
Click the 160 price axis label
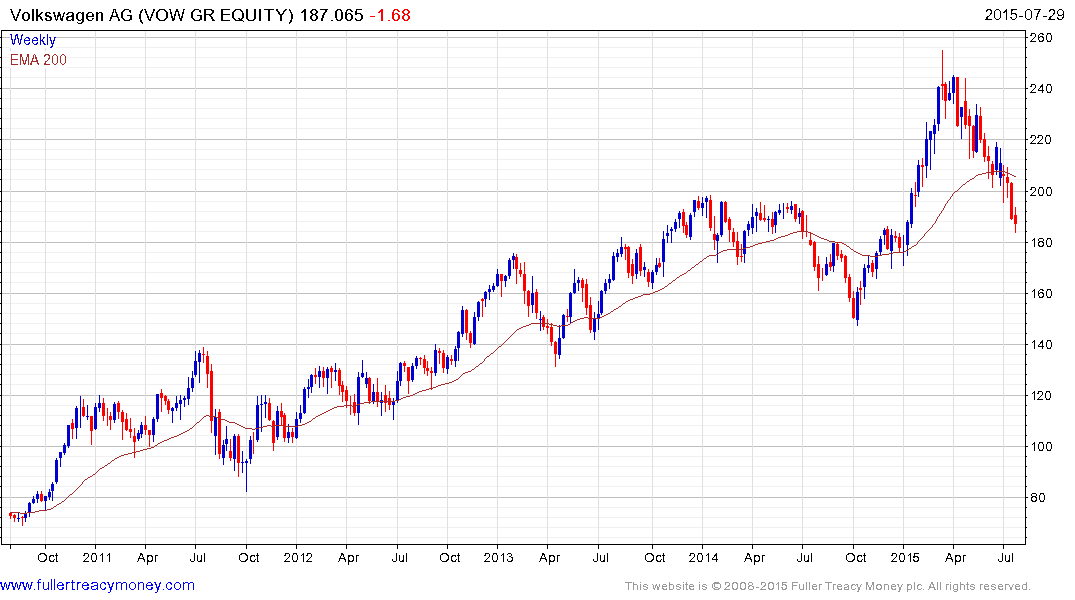pyautogui.click(x=1041, y=293)
